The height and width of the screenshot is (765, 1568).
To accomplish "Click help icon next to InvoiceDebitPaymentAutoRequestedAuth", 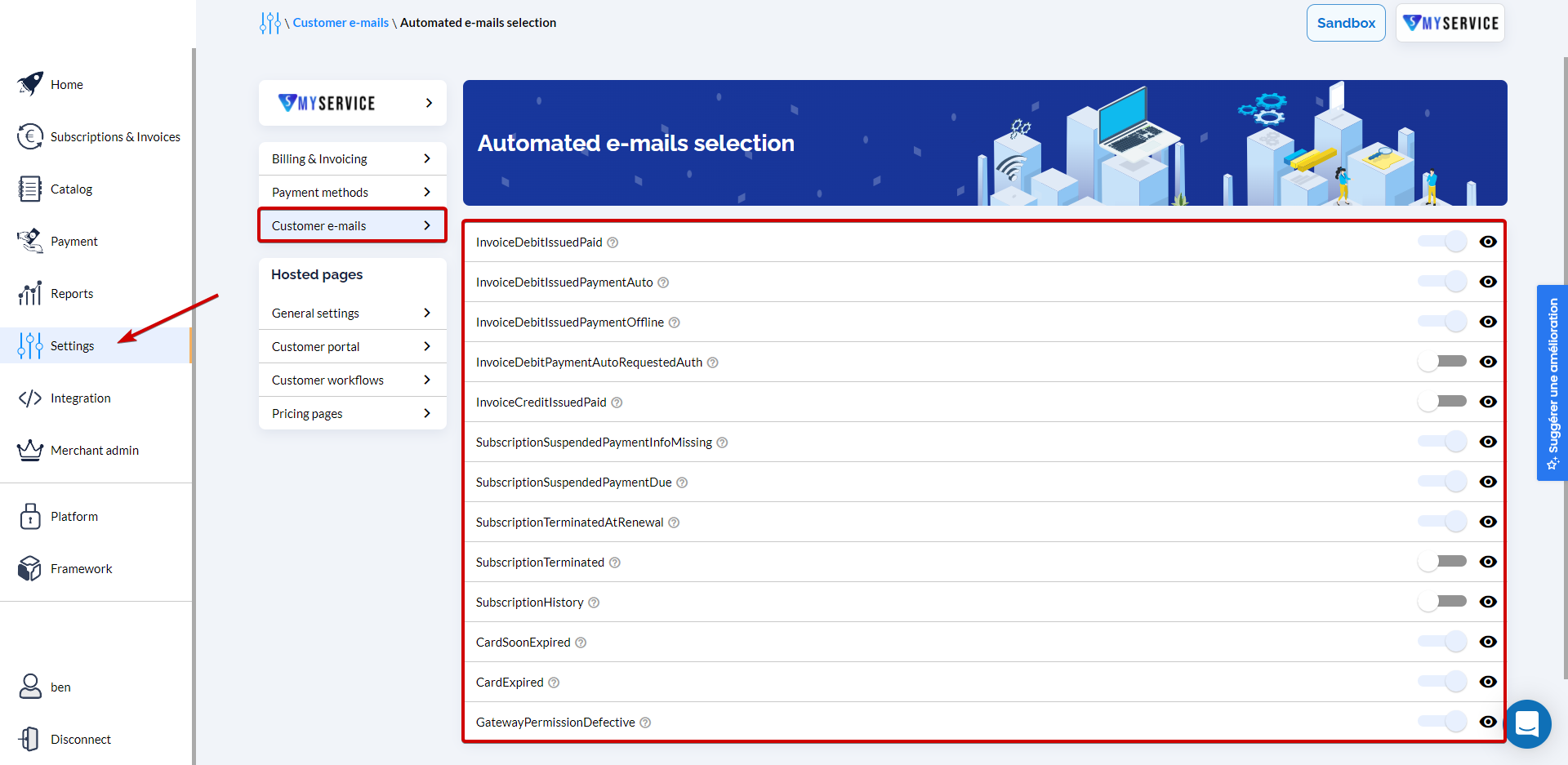I will coord(713,362).
